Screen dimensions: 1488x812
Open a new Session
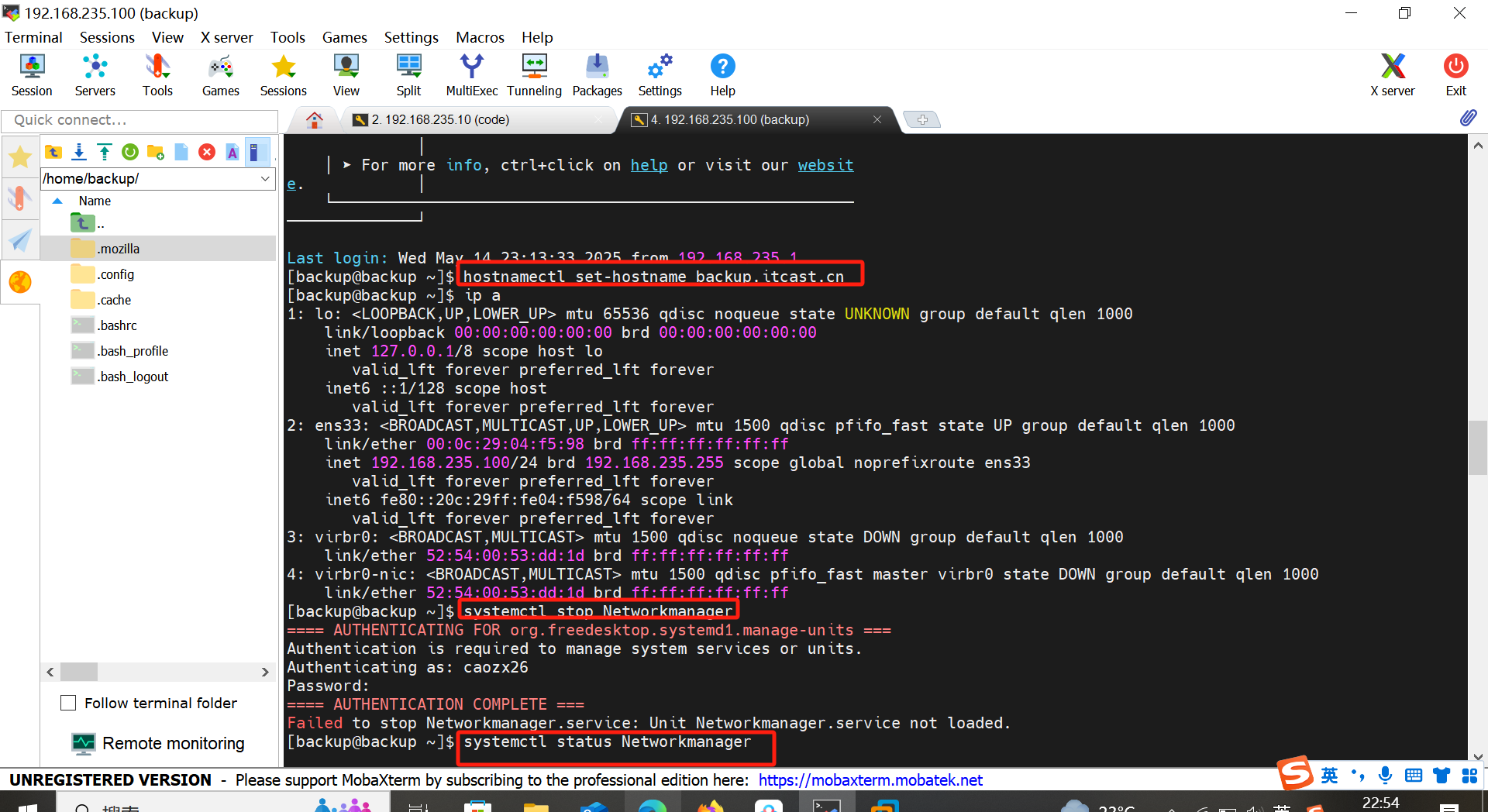(32, 75)
